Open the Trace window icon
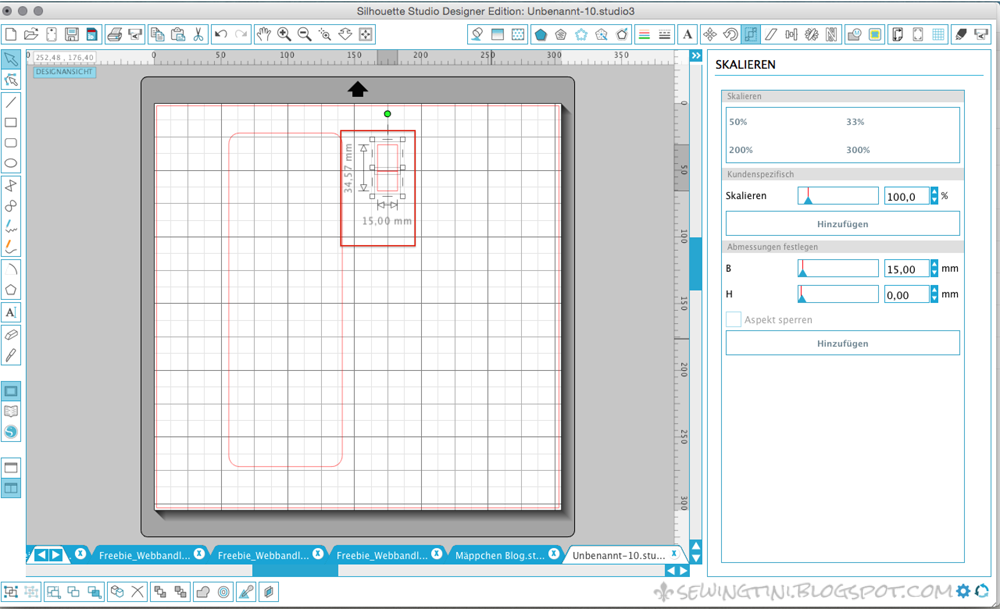The height and width of the screenshot is (609, 1000). click(x=875, y=34)
